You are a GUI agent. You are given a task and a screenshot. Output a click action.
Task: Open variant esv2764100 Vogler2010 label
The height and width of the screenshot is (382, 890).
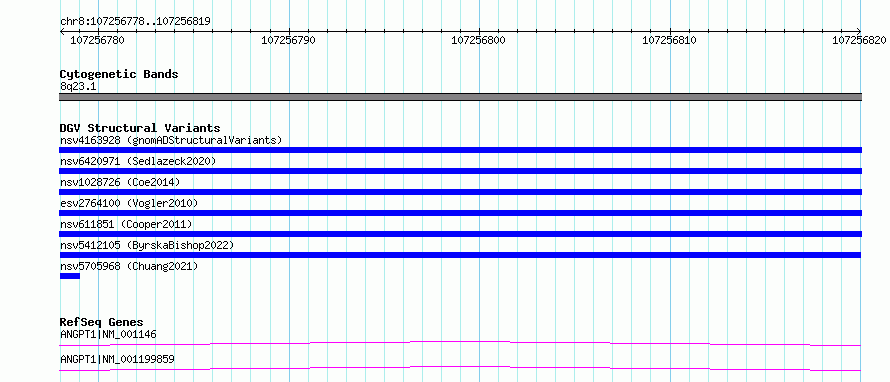click(x=129, y=203)
